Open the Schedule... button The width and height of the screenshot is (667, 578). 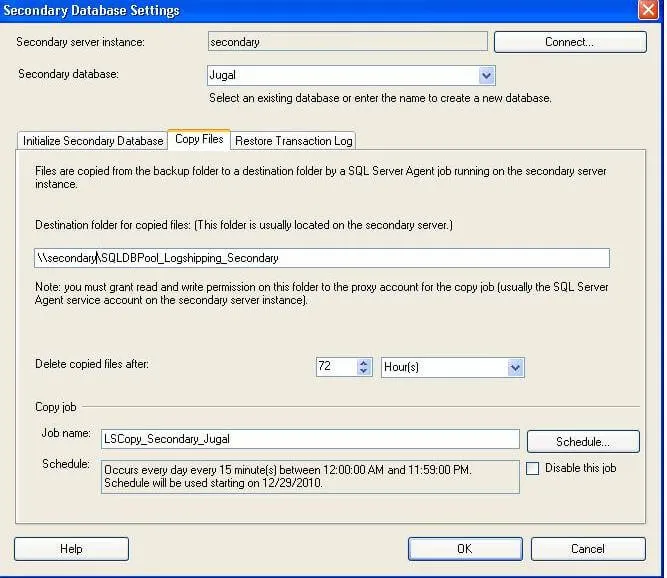click(583, 441)
